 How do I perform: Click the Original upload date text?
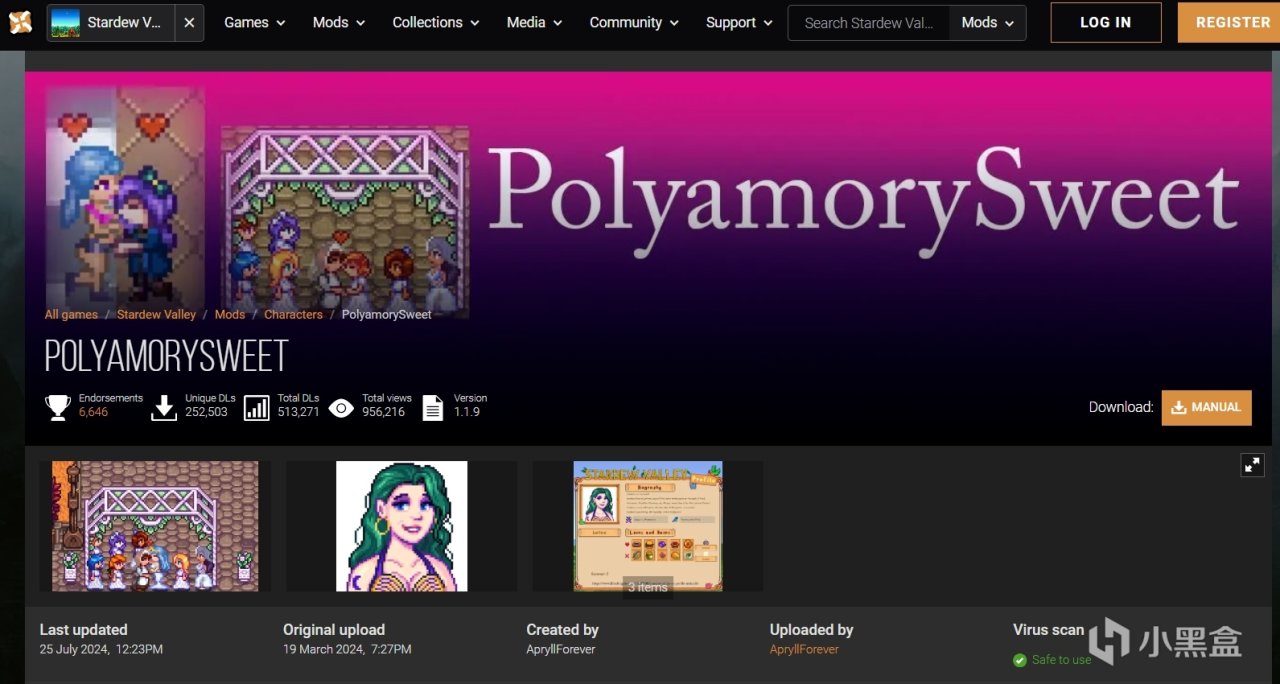(347, 649)
